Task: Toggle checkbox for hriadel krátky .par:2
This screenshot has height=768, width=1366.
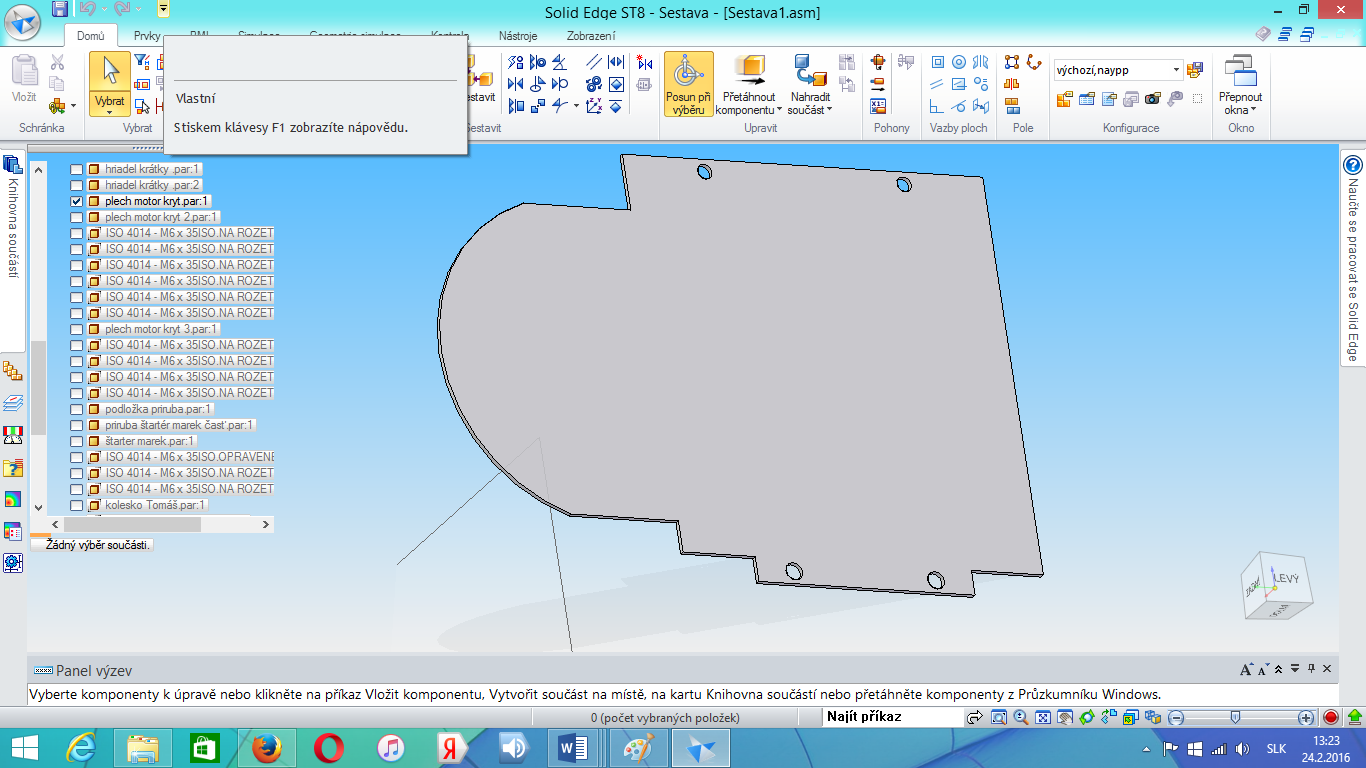Action: [x=77, y=185]
